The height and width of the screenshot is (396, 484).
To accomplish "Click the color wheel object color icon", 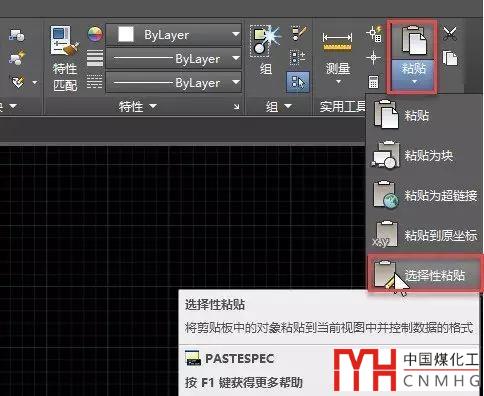I will pyautogui.click(x=95, y=34).
